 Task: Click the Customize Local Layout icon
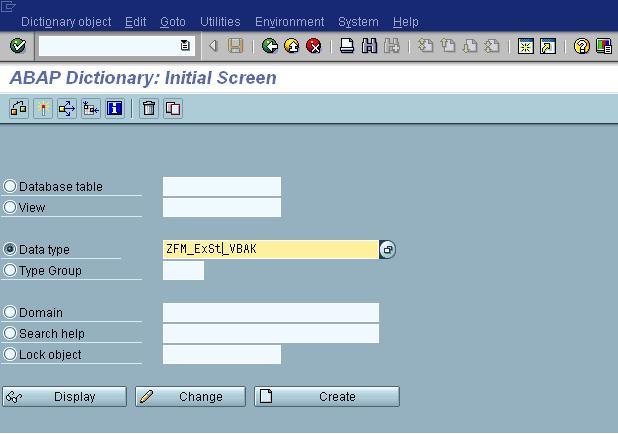[x=604, y=46]
